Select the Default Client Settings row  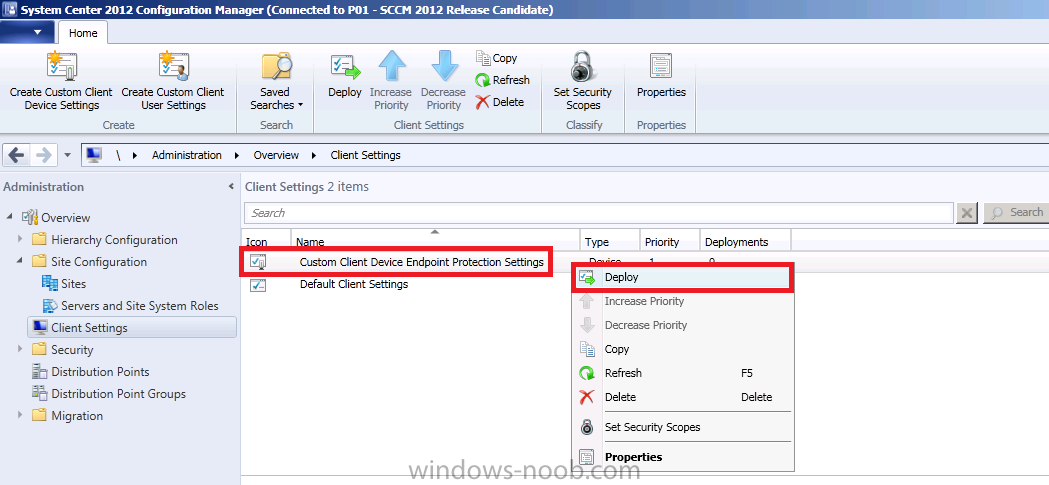(354, 284)
